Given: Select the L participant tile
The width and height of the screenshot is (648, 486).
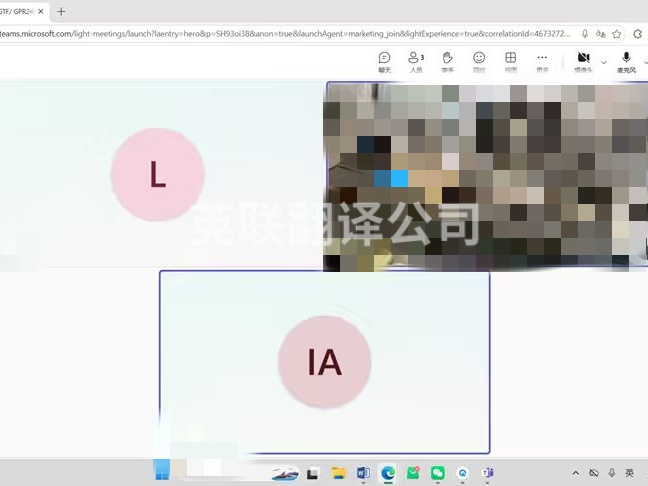Looking at the screenshot, I should click(161, 176).
